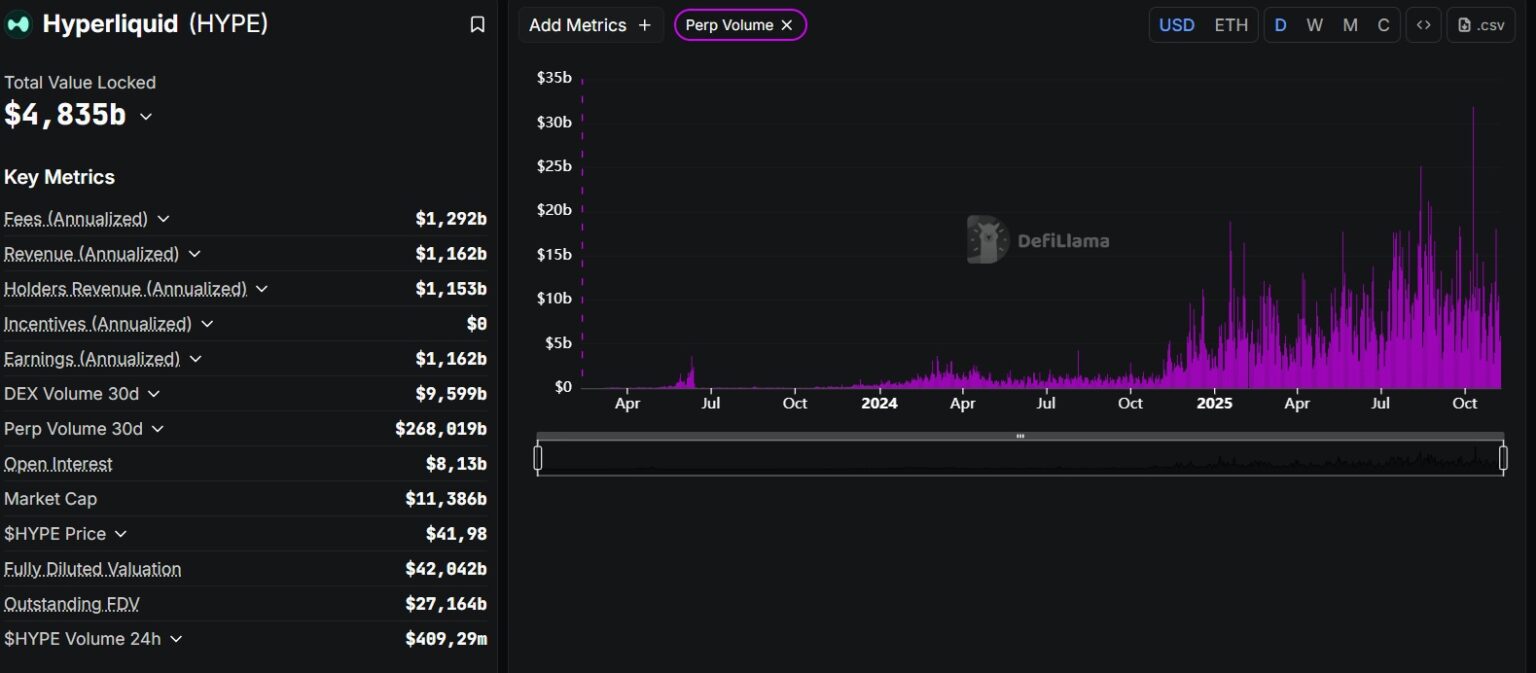Click the Fully Diluted Valuation label
Viewport: 1536px width, 673px height.
pos(93,569)
